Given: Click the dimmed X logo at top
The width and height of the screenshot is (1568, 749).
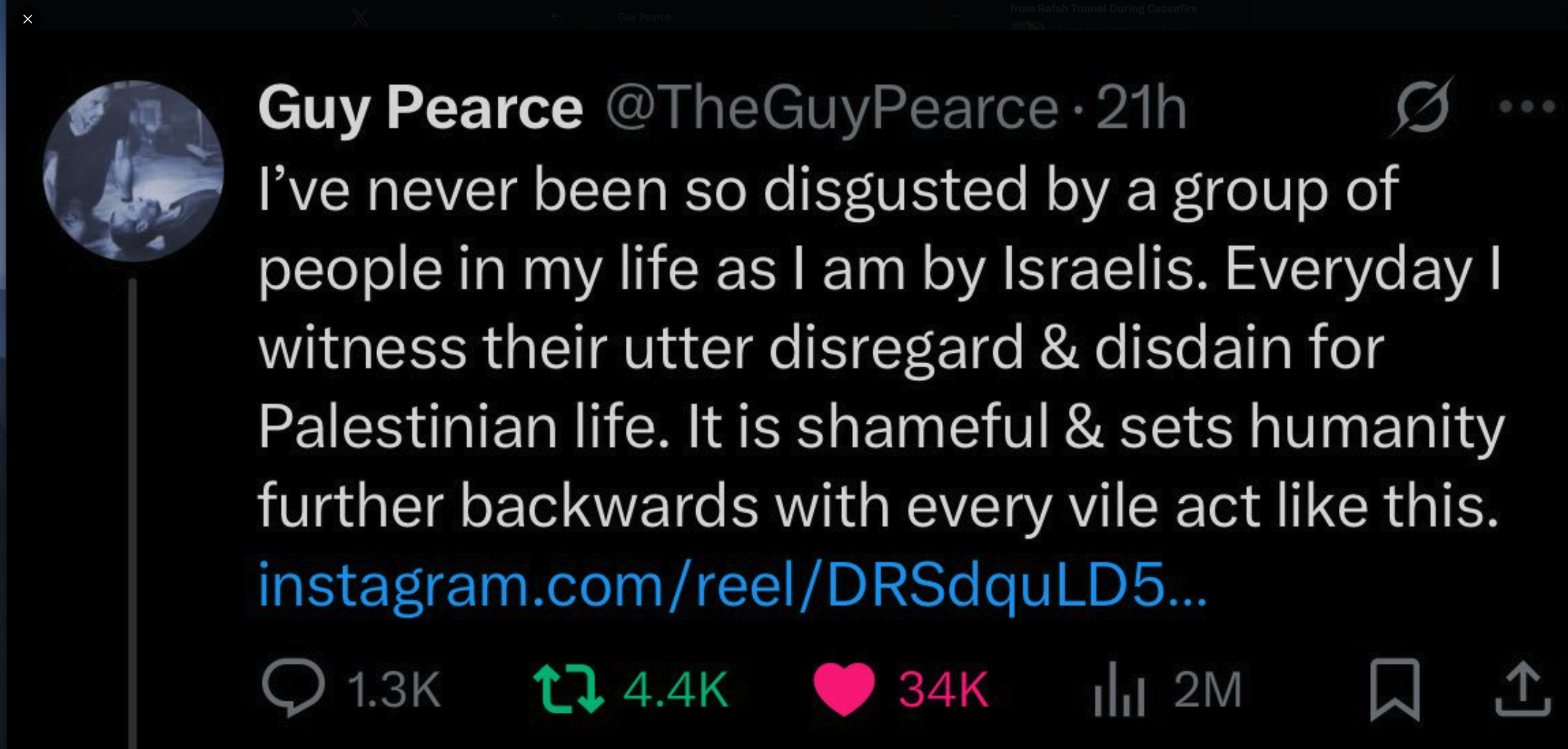Looking at the screenshot, I should coord(360,17).
